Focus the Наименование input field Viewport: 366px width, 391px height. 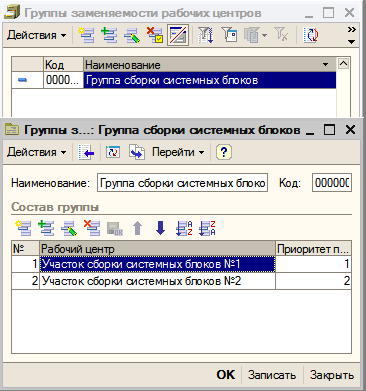click(182, 183)
